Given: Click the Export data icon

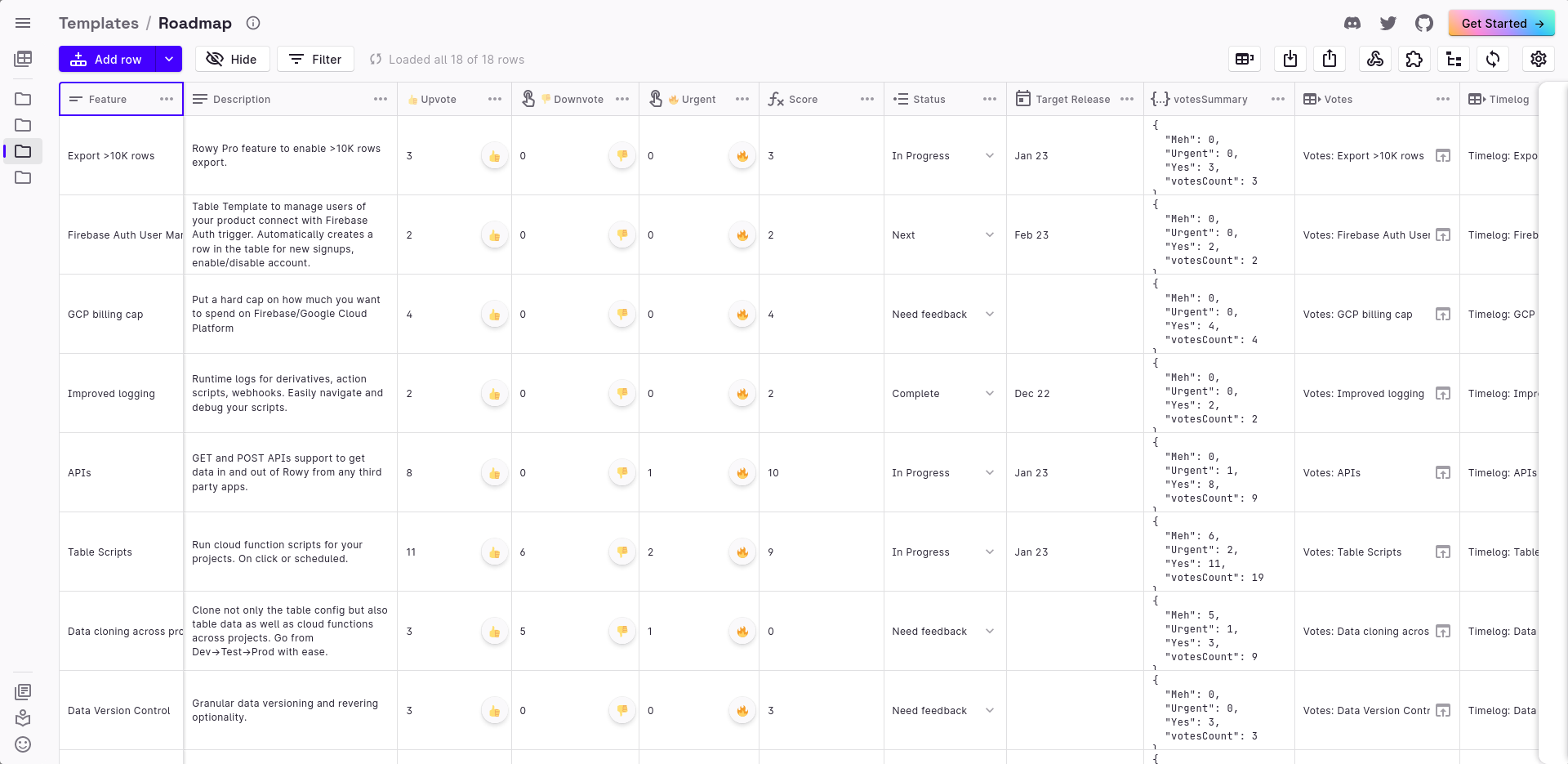Looking at the screenshot, I should pos(1330,59).
